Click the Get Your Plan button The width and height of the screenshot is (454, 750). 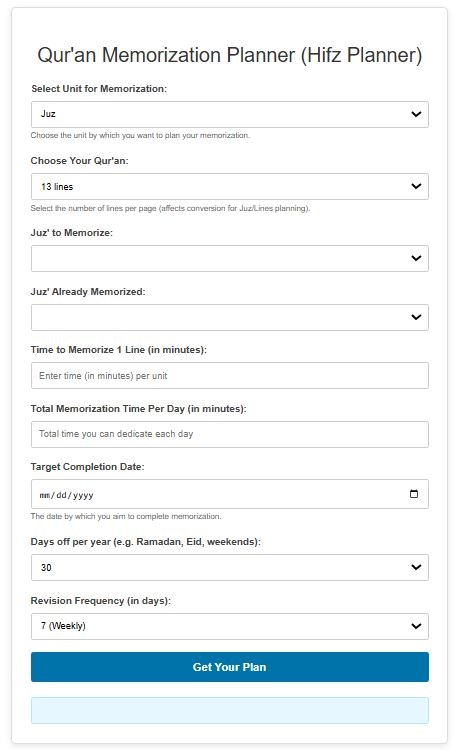point(230,667)
